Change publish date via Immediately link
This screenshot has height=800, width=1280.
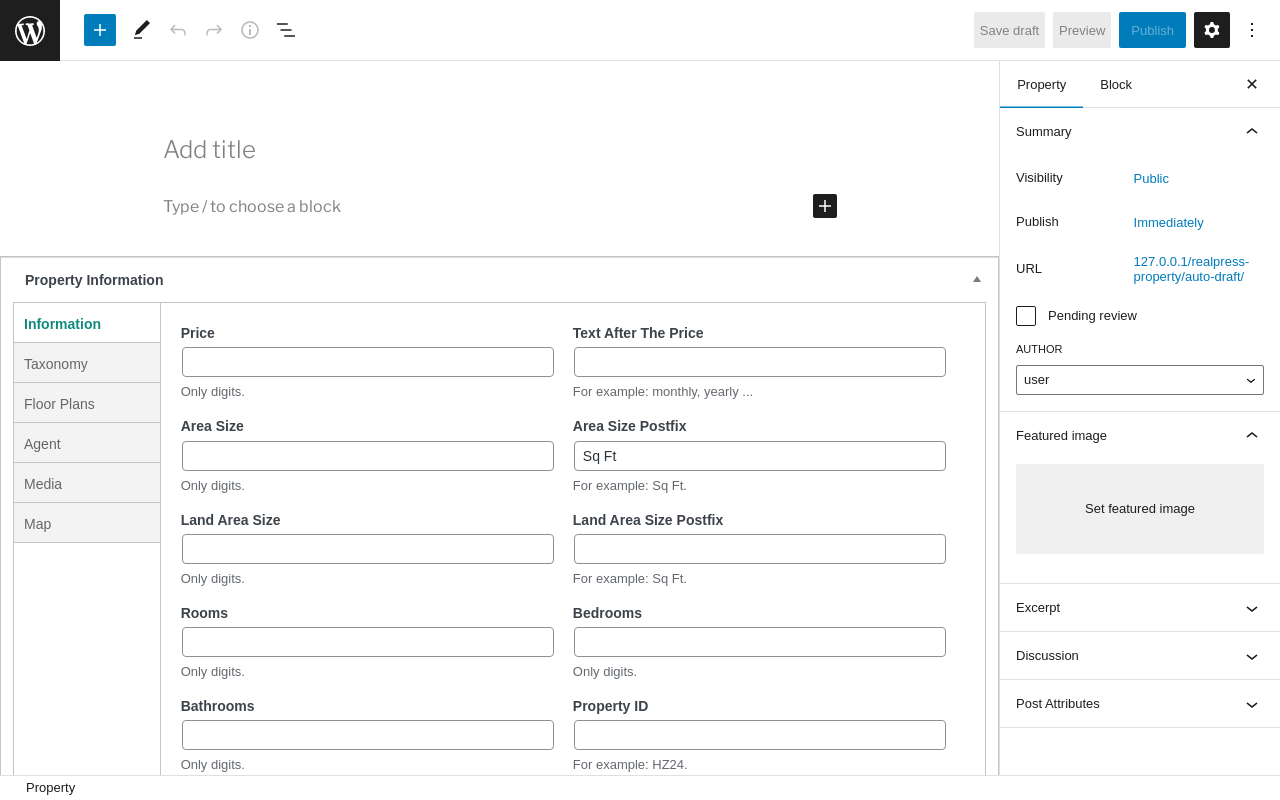1168,223
